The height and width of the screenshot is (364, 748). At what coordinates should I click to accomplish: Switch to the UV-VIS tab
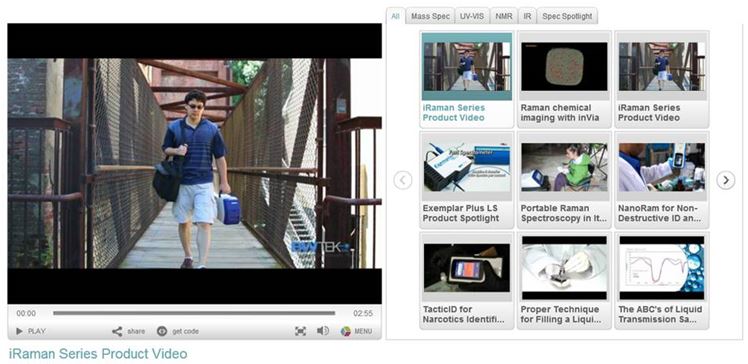pyautogui.click(x=472, y=16)
